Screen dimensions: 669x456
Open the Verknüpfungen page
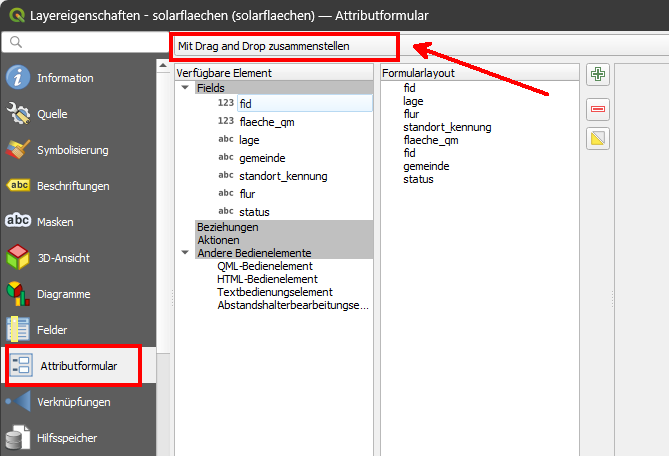coord(73,402)
